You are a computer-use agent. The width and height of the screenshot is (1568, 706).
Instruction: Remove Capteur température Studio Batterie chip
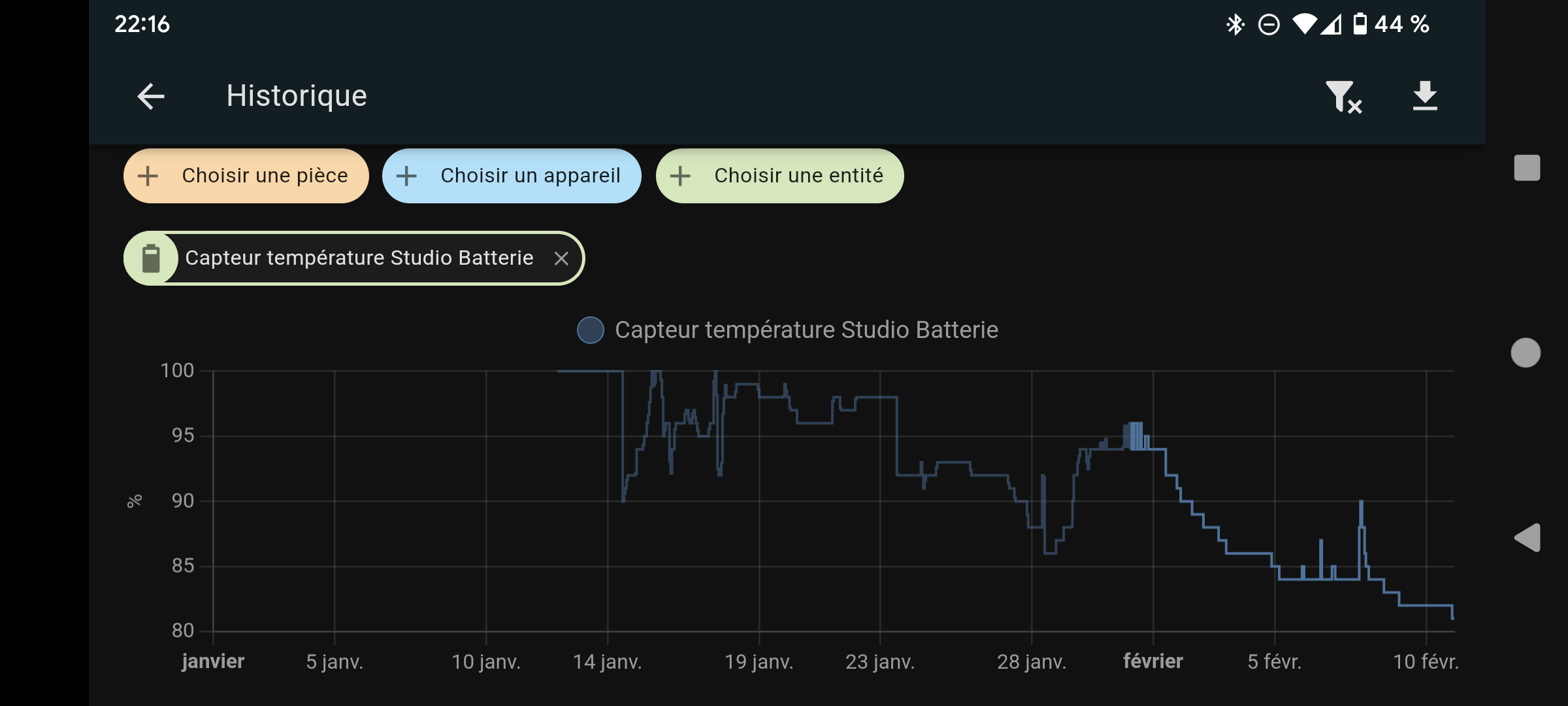pyautogui.click(x=561, y=259)
